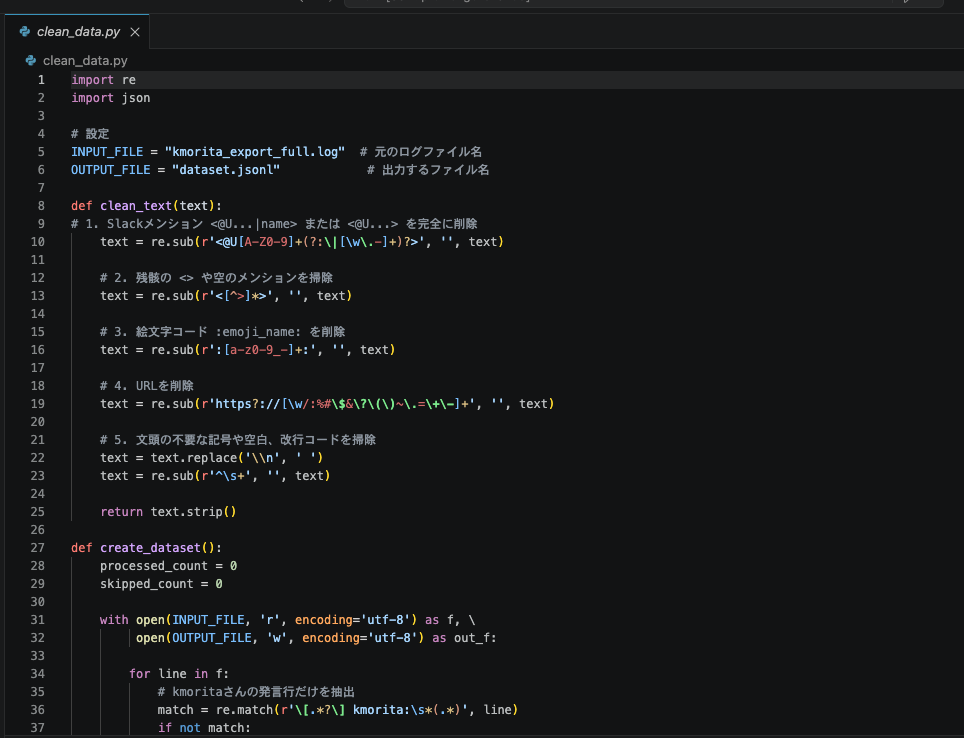Click the '# 出力するファイル名' comment
Image resolution: width=964 pixels, height=738 pixels.
(x=428, y=170)
